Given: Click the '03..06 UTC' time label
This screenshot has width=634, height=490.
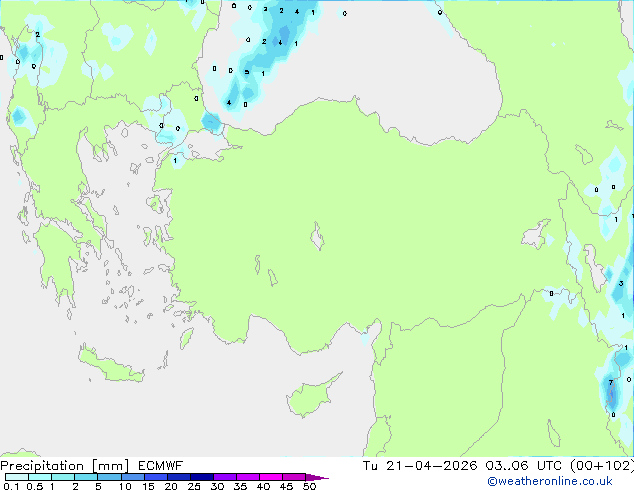Looking at the screenshot, I should [523, 466].
